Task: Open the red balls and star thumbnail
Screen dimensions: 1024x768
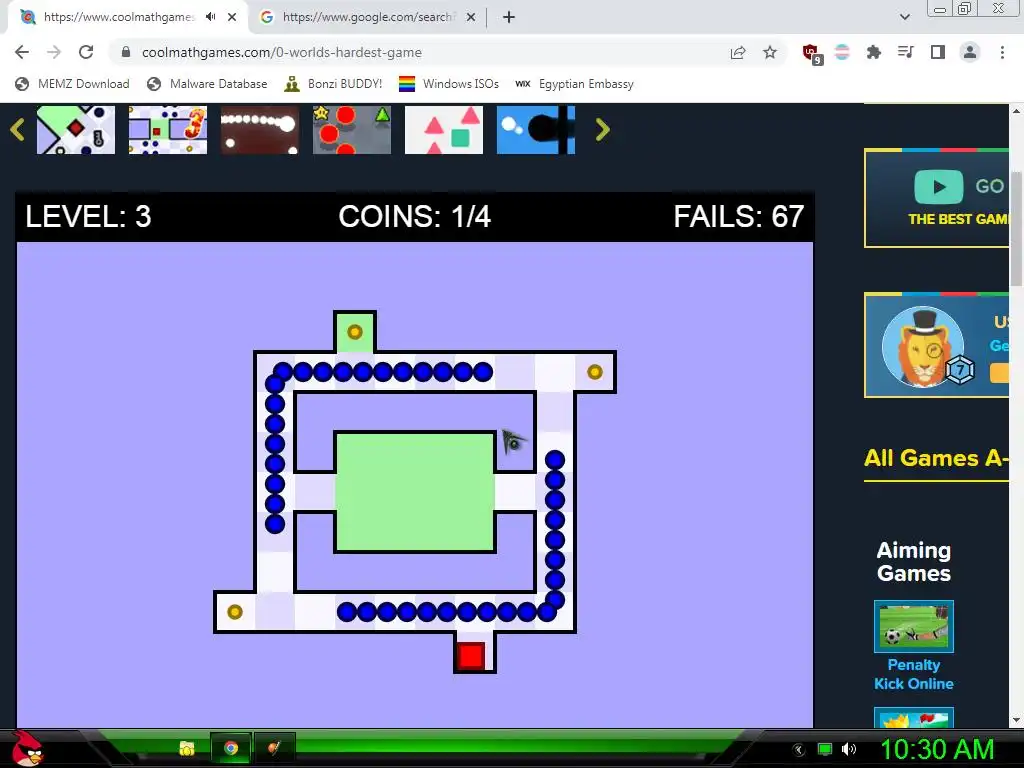Action: pos(352,130)
